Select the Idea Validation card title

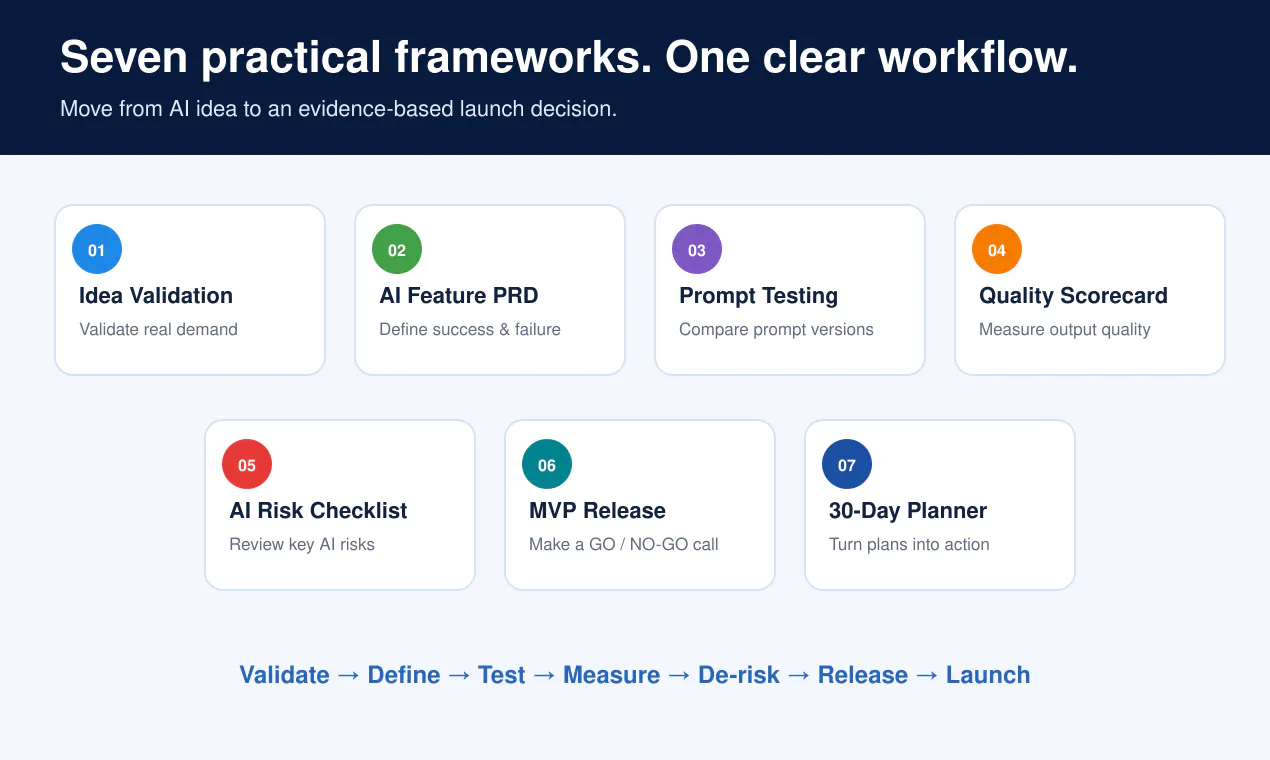156,296
